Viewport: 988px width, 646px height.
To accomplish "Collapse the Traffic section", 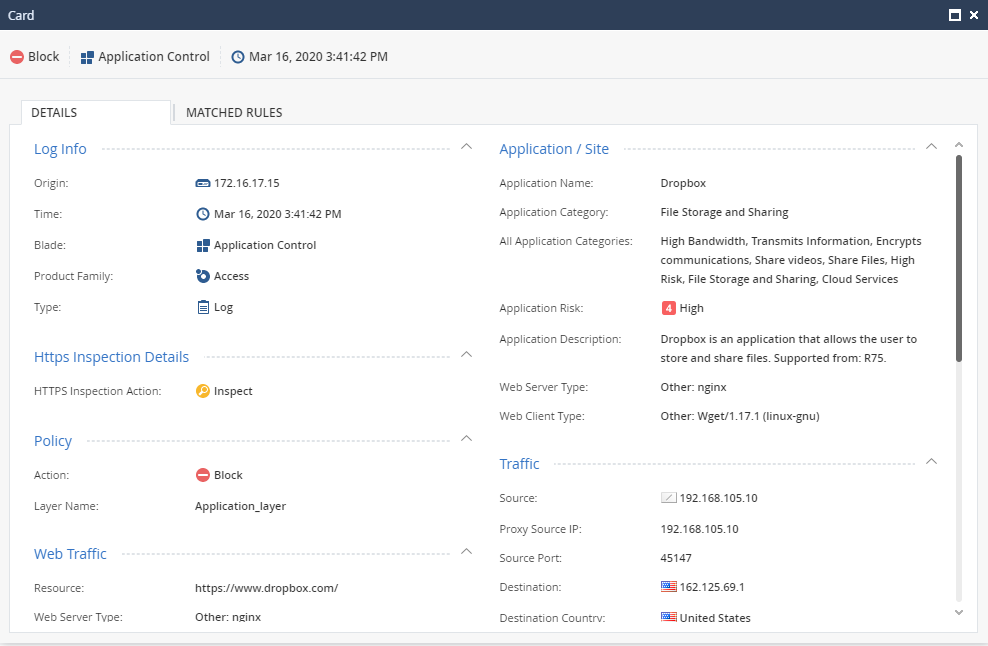I will coord(931,461).
